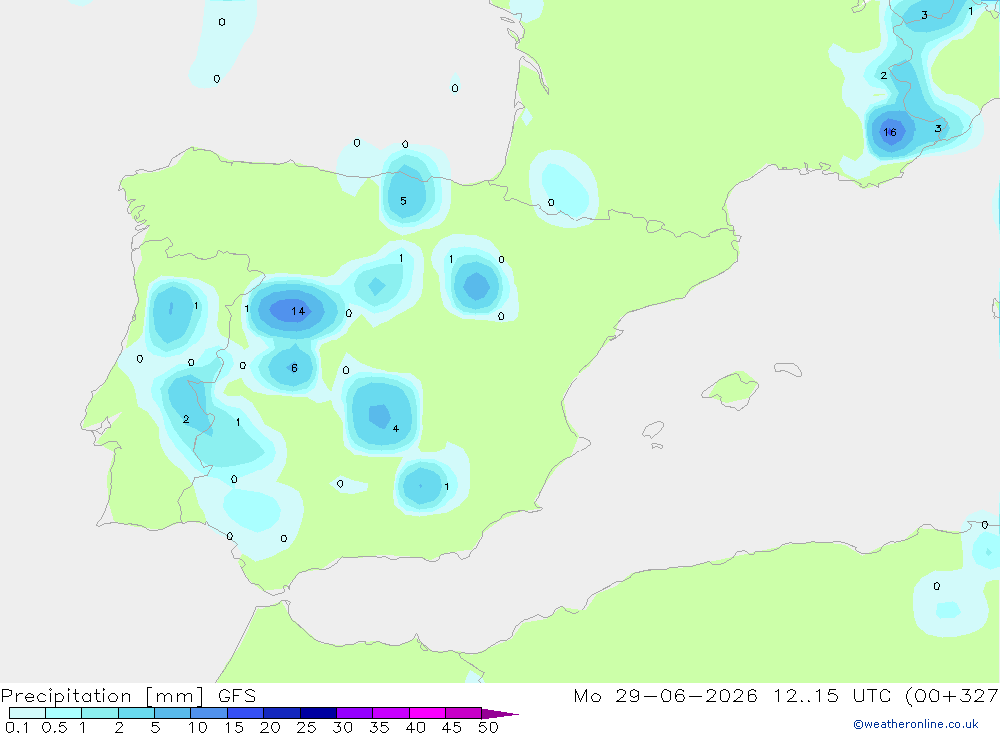Click the legend label '30'
This screenshot has height=733, width=1000.
coord(342,727)
